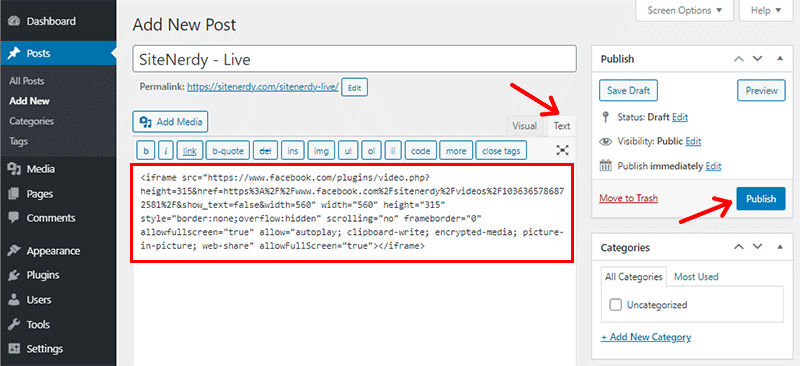This screenshot has width=800, height=366.
Task: Collapse the Categories panel triangle
Action: point(780,247)
